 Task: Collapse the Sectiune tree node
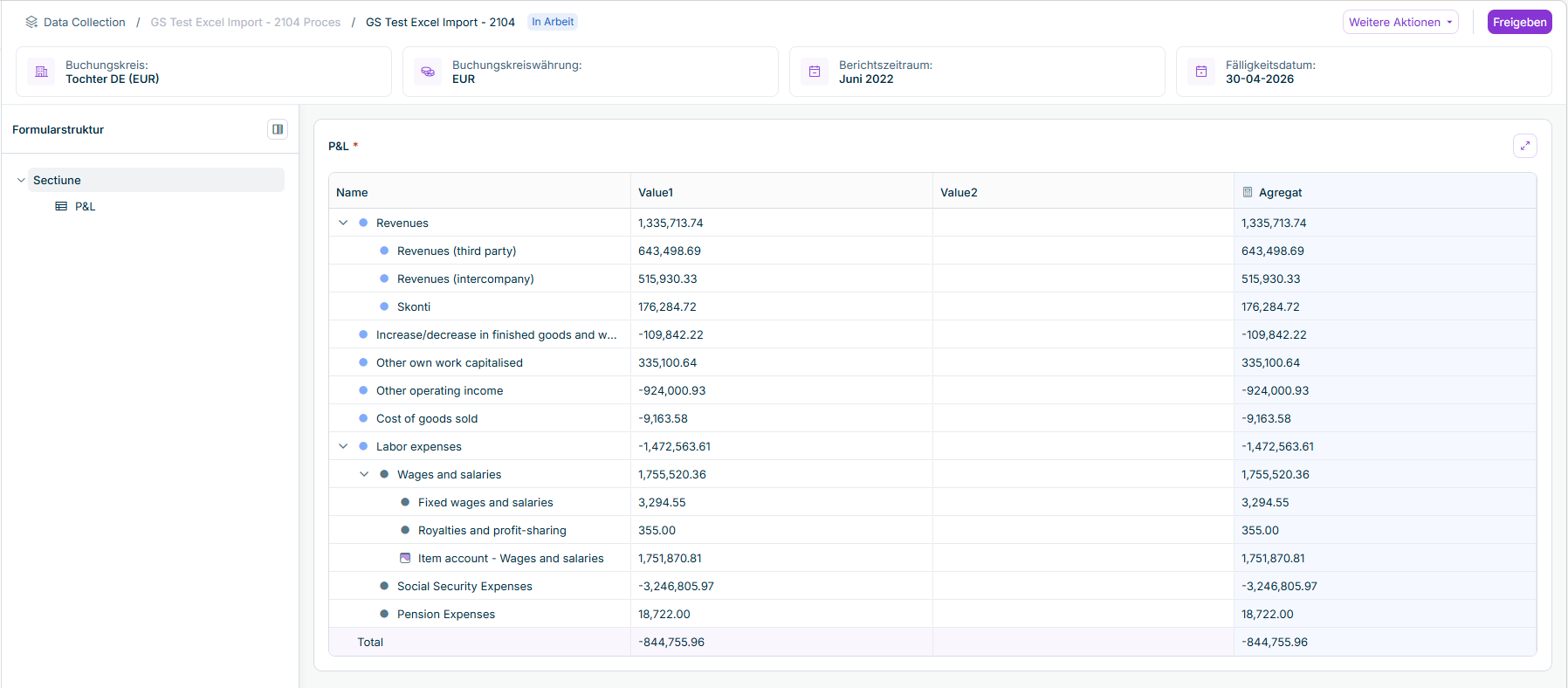pos(21,180)
